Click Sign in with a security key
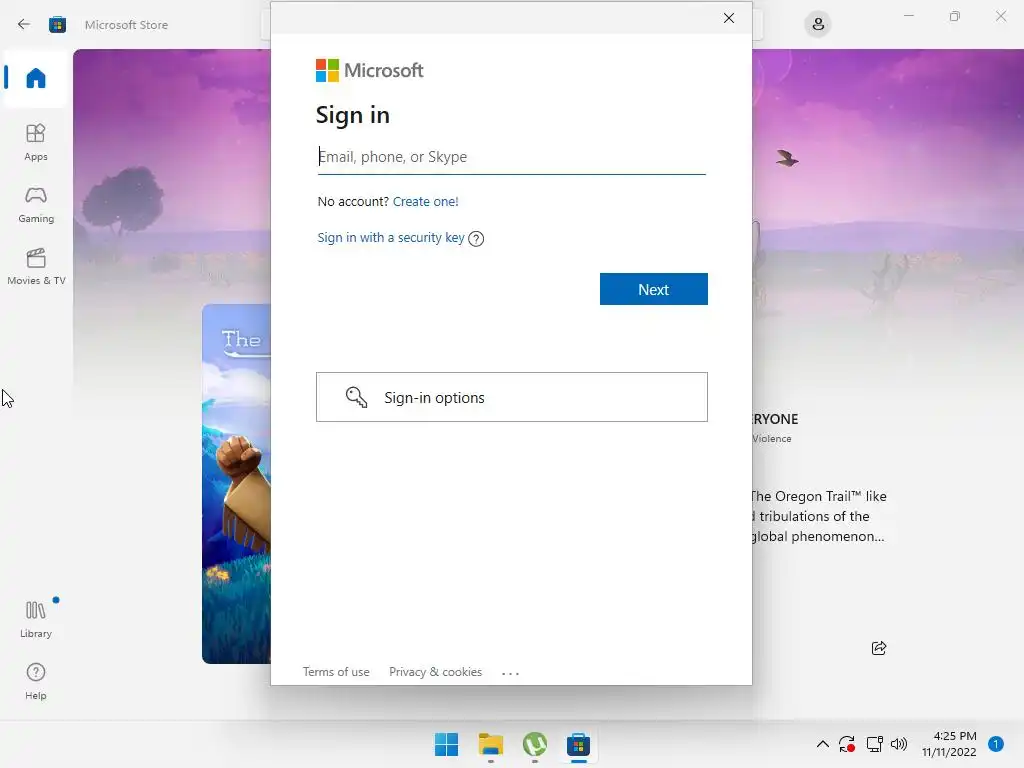1024x768 pixels. pos(391,238)
